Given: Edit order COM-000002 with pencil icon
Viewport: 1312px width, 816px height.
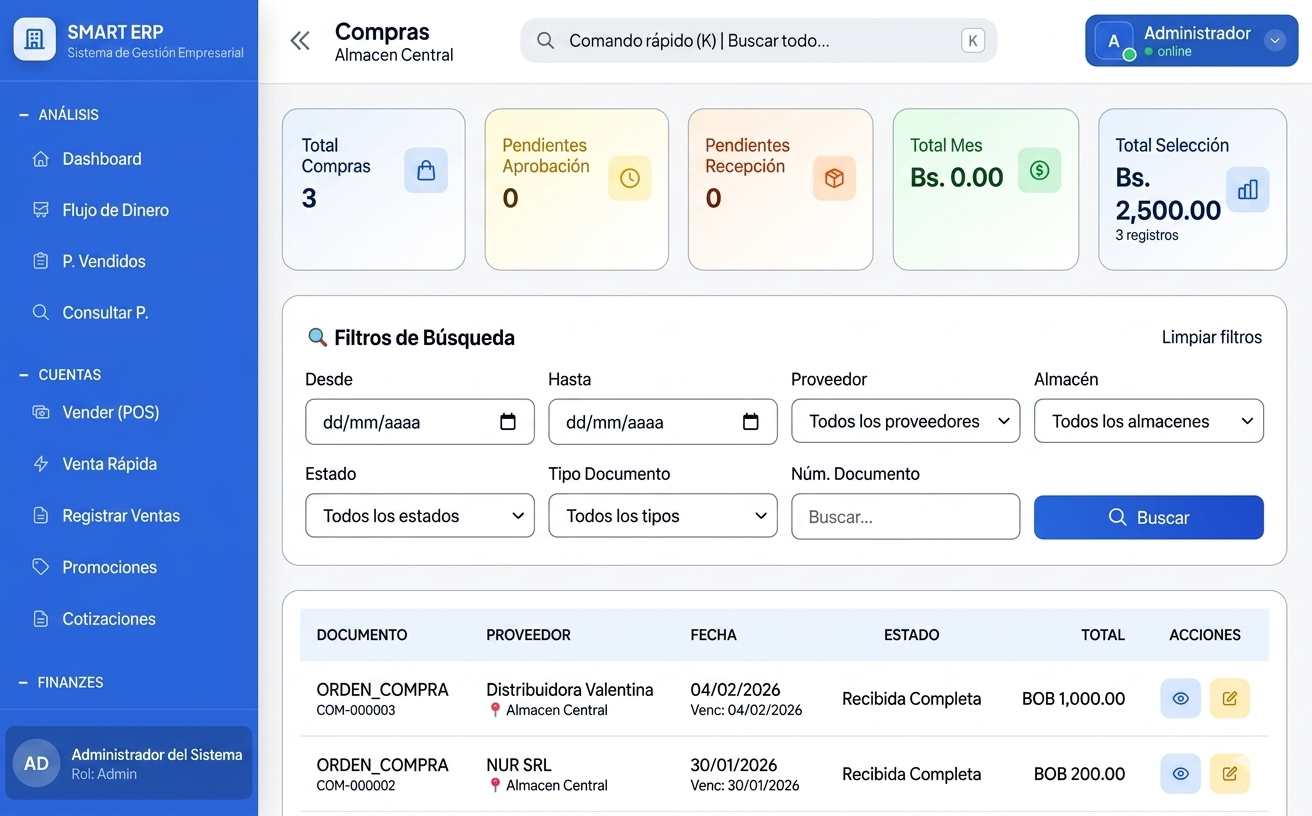Looking at the screenshot, I should coord(1230,773).
